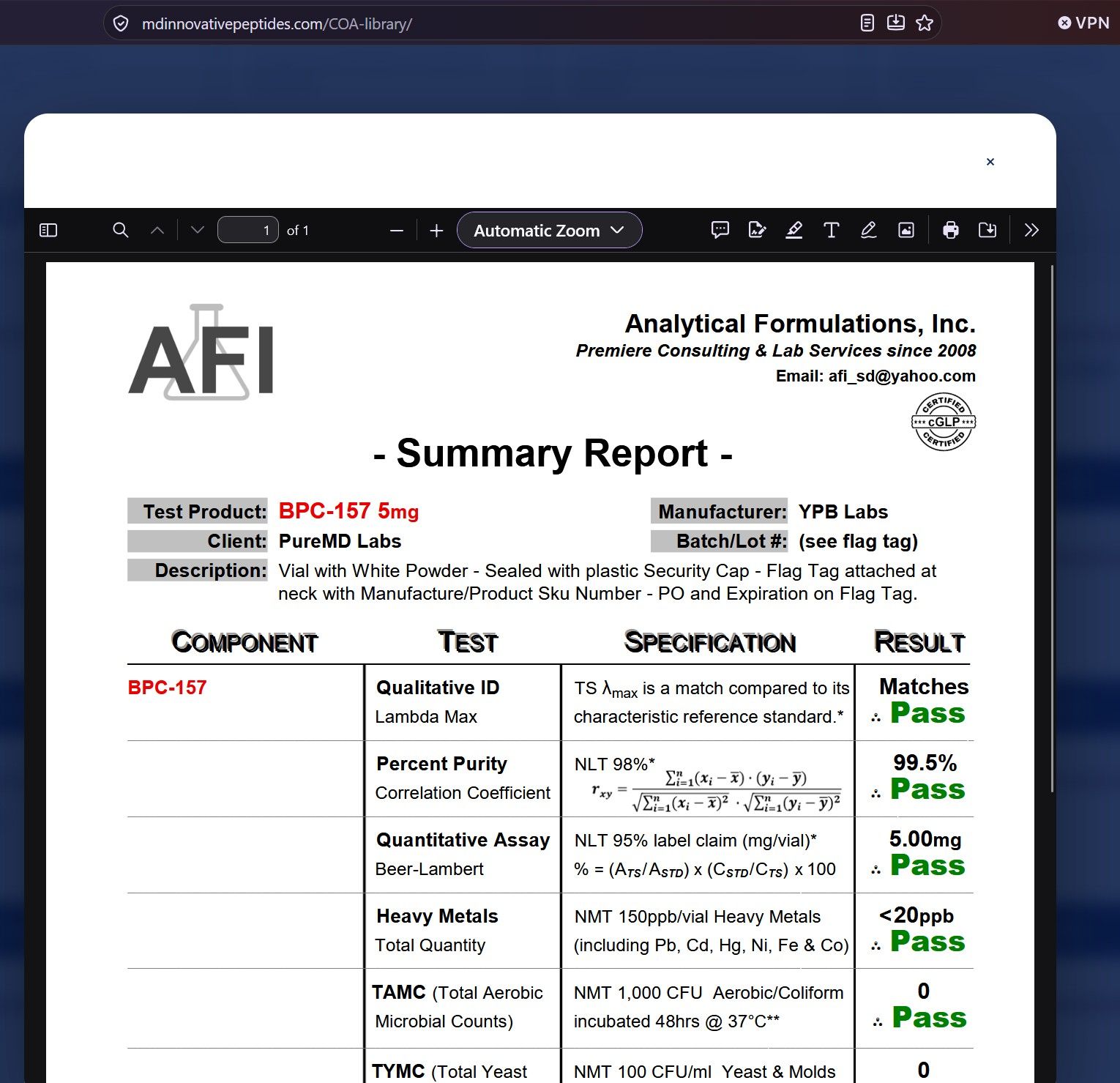The height and width of the screenshot is (1083, 1120).
Task: Open the find-in-document search tool
Action: [121, 231]
